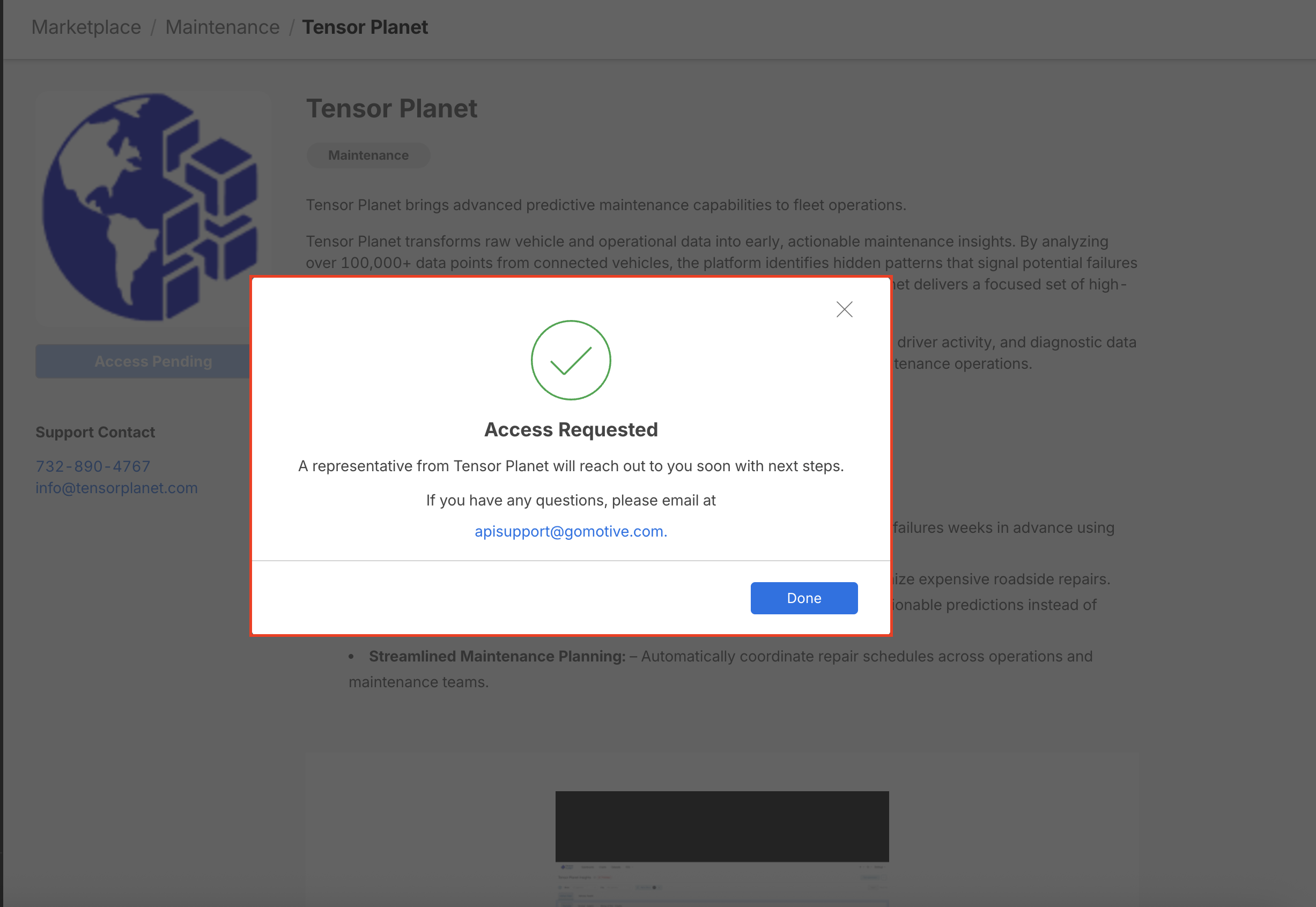Close the Access Requested dialog with the X
This screenshot has height=907, width=1316.
(x=844, y=309)
